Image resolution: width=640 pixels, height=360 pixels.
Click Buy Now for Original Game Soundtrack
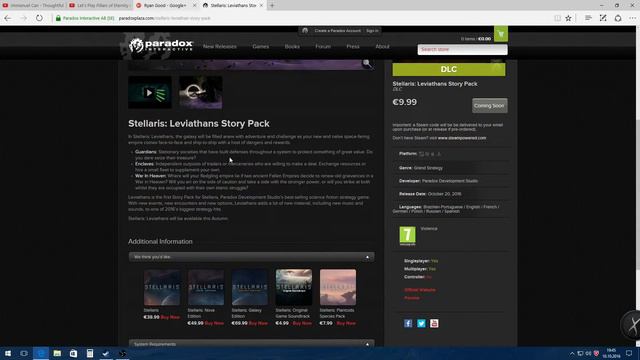tap(302, 323)
